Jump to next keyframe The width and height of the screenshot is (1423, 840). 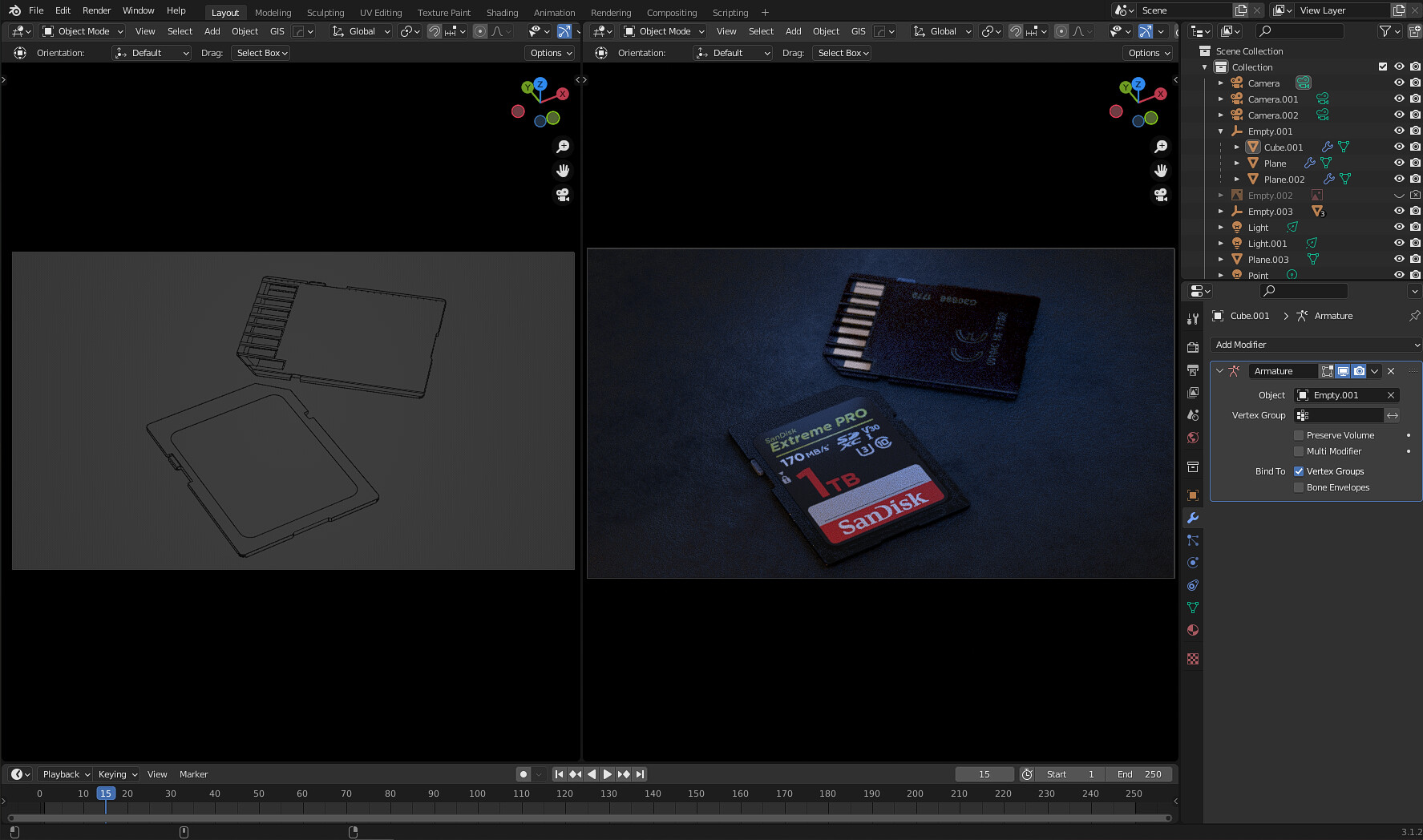(623, 774)
